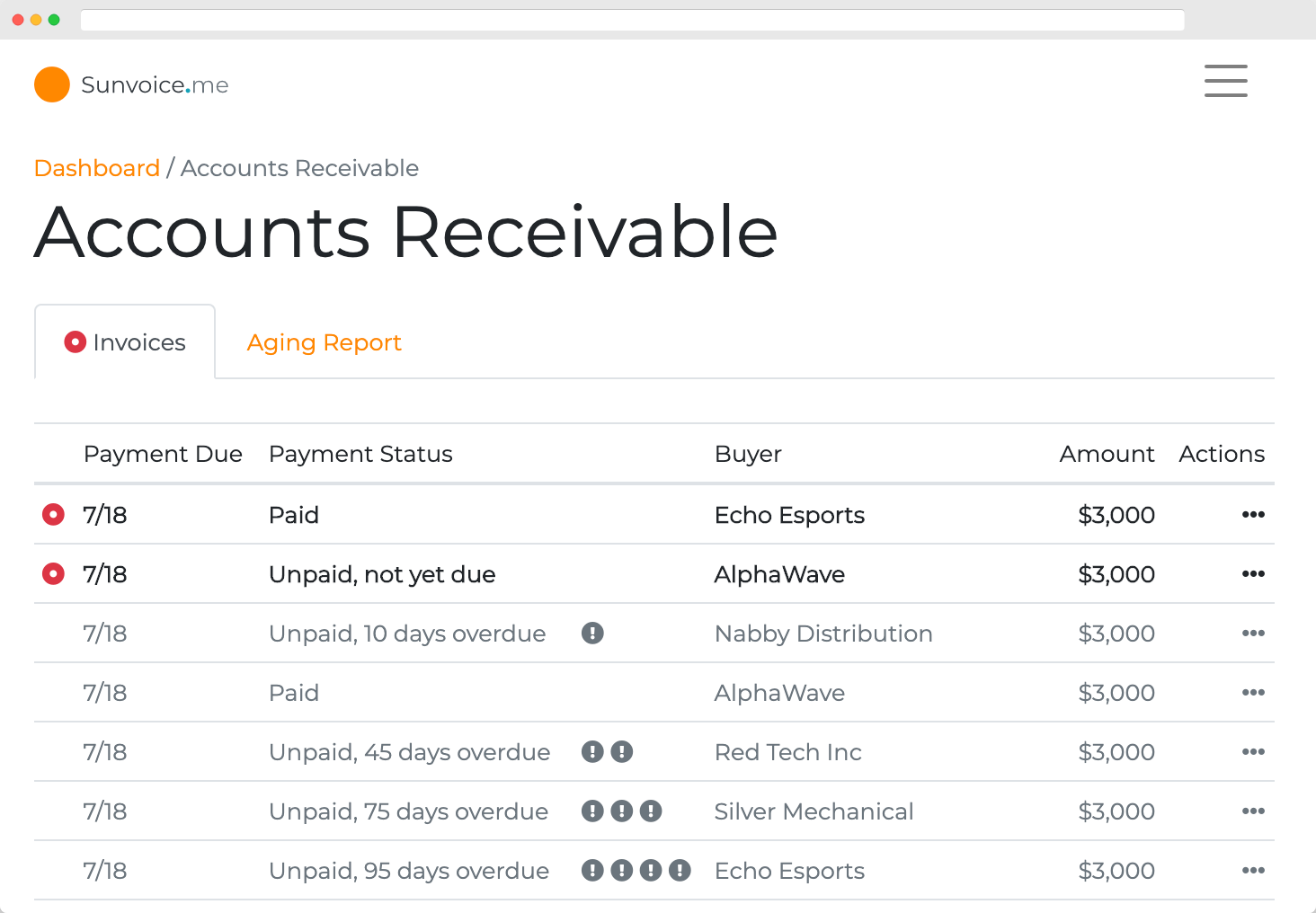This screenshot has width=1316, height=913.
Task: Click the warning icon for Nabby Distribution
Action: [x=592, y=634]
